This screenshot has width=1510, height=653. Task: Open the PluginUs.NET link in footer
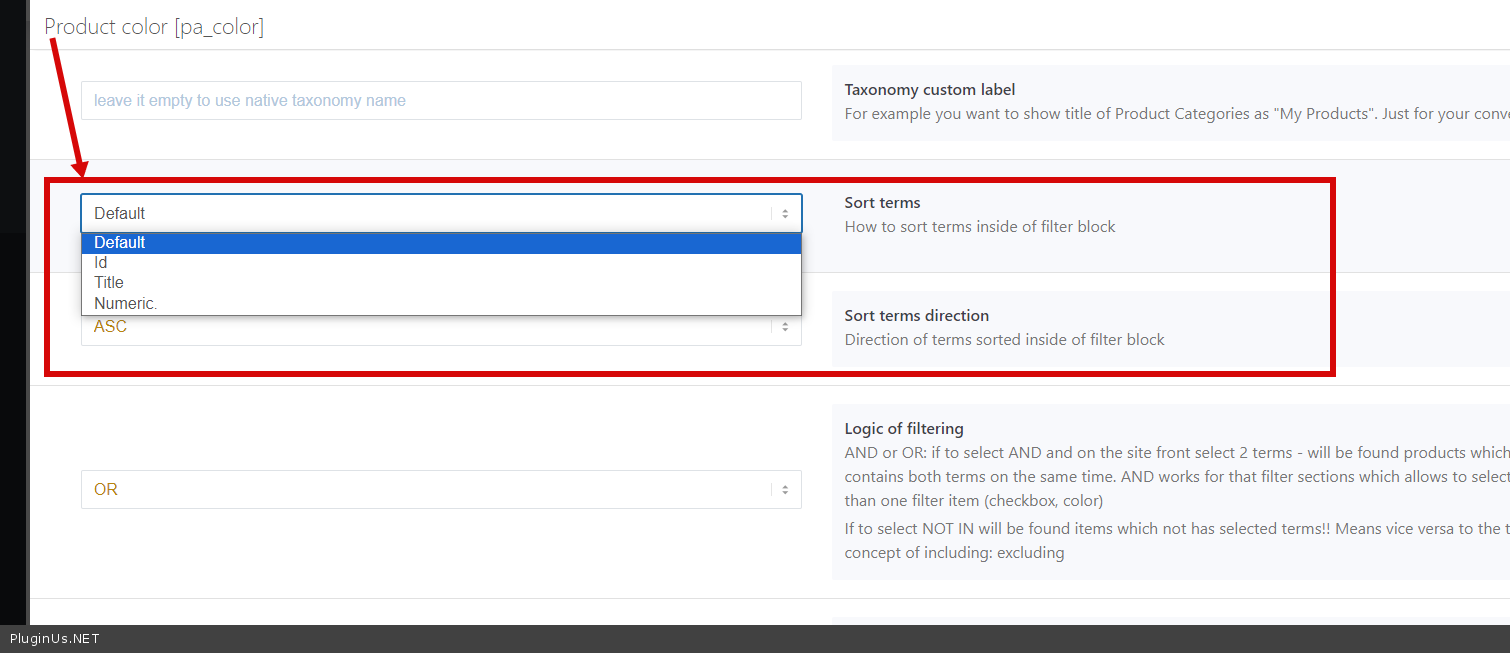(x=55, y=639)
